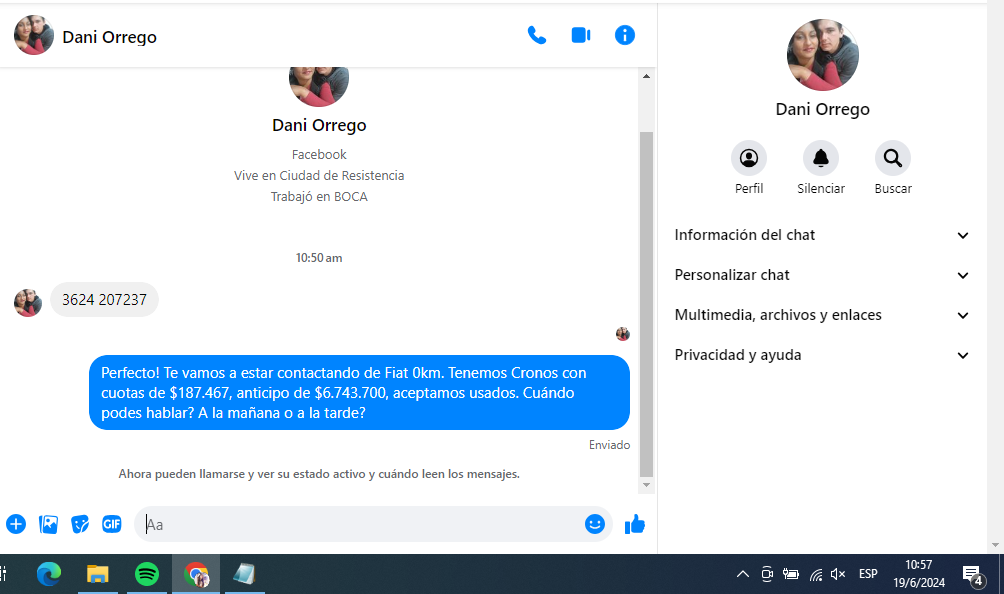Toggle the system volume icon in tray
The height and width of the screenshot is (594, 1004).
click(x=838, y=574)
